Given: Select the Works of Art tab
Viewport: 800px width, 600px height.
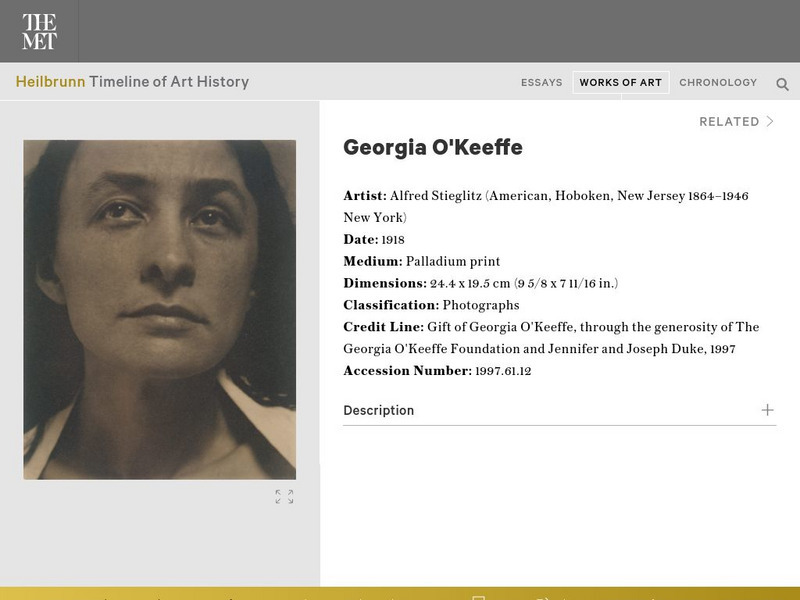Looking at the screenshot, I should pos(620,83).
